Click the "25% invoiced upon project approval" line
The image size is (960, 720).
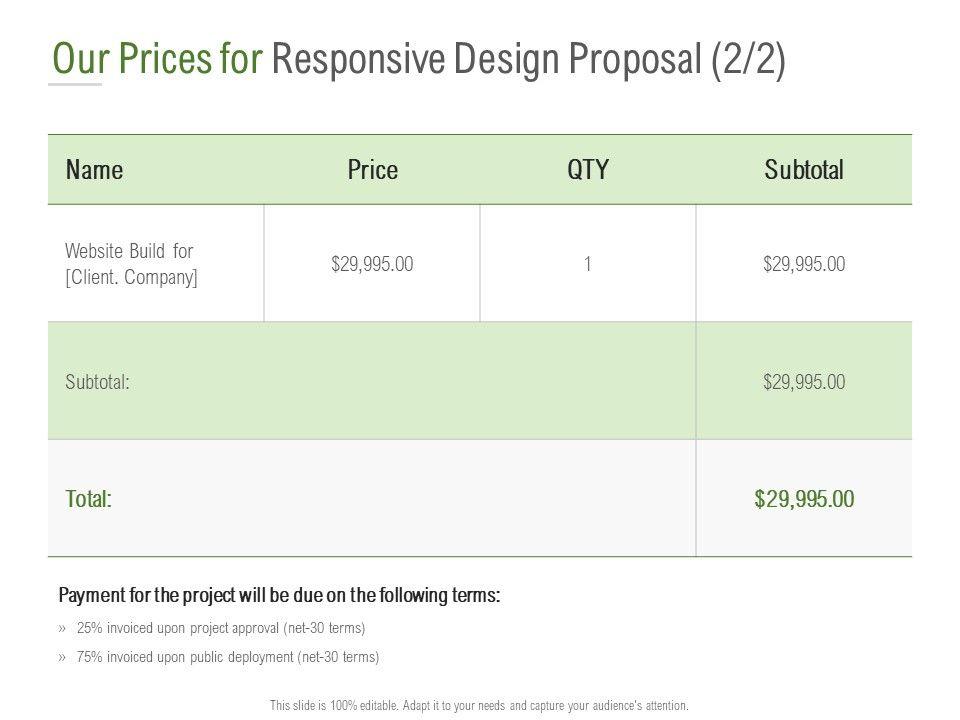point(221,628)
